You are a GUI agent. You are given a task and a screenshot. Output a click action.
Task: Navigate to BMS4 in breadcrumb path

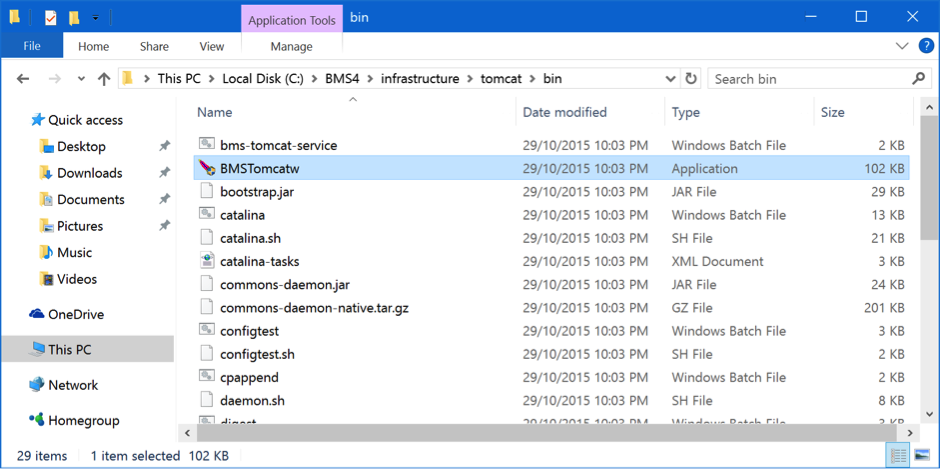point(342,79)
